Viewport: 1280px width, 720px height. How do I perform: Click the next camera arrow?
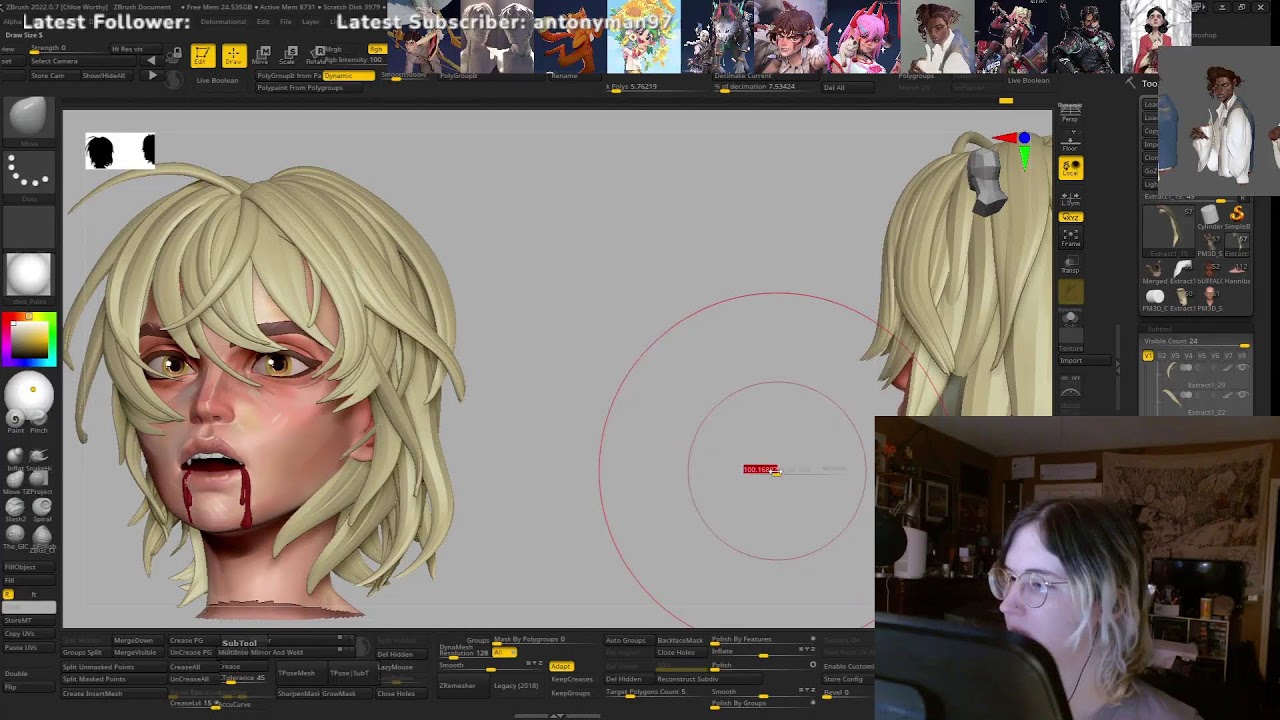pos(151,76)
